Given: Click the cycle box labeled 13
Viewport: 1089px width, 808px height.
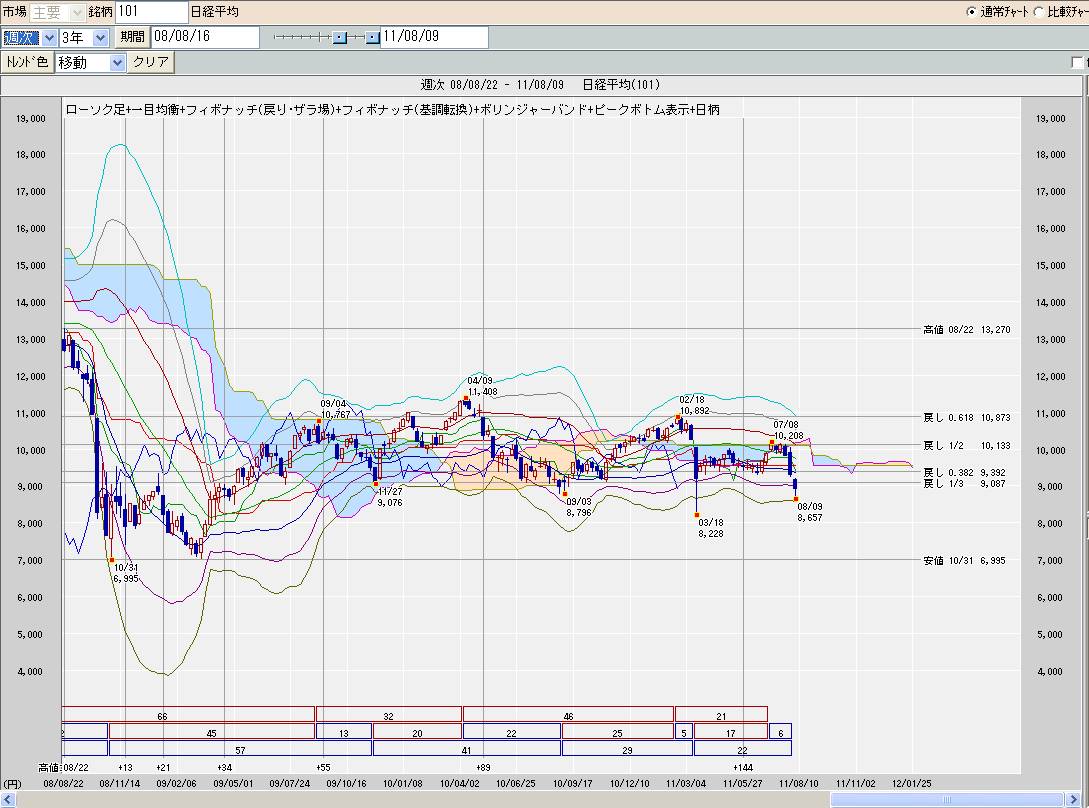Looking at the screenshot, I should pyautogui.click(x=344, y=732).
